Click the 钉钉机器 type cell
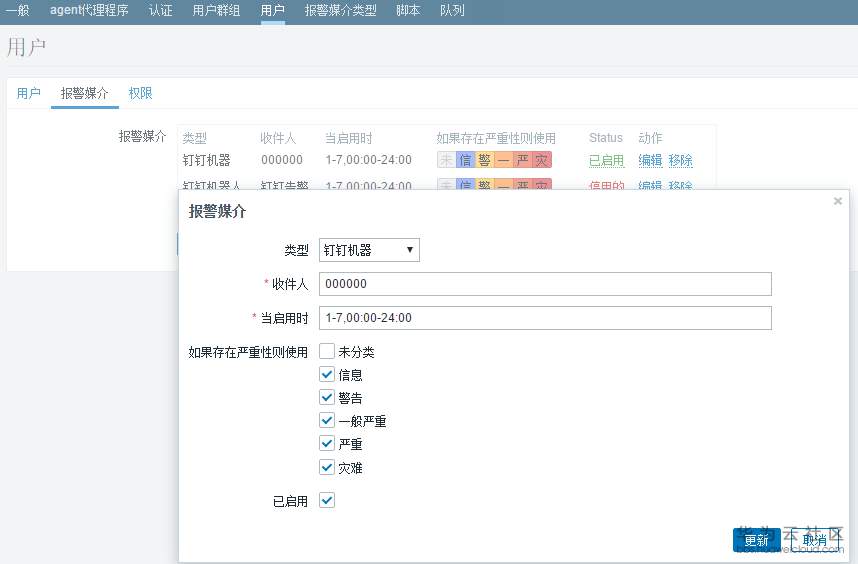Screen dimensions: 858x564 pos(206,160)
